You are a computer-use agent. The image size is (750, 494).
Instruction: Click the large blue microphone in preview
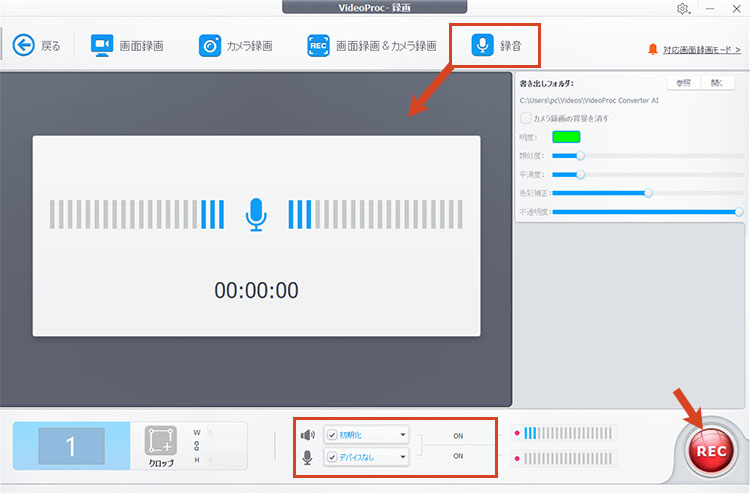pyautogui.click(x=256, y=215)
